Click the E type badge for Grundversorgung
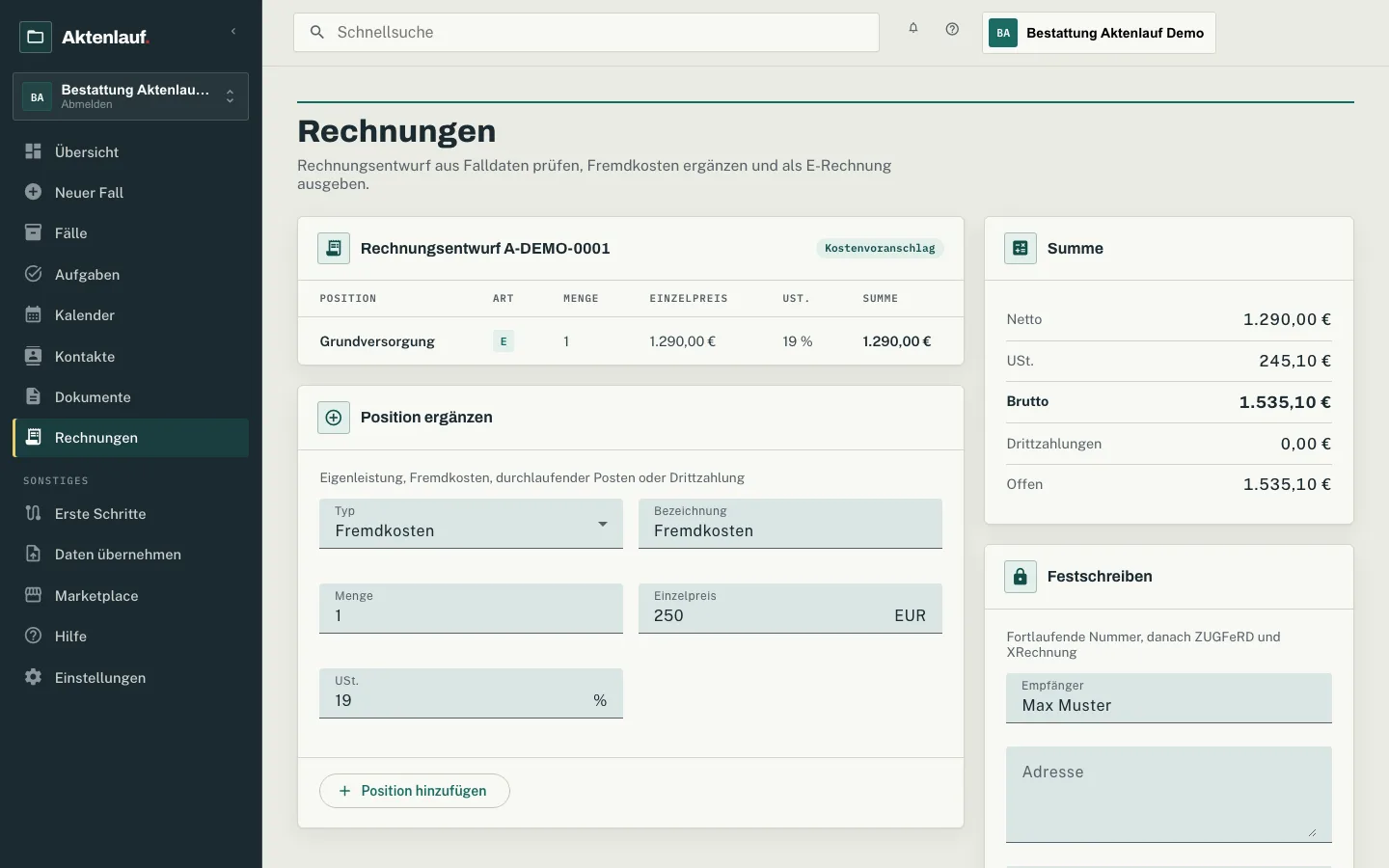The image size is (1389, 868). tap(504, 341)
